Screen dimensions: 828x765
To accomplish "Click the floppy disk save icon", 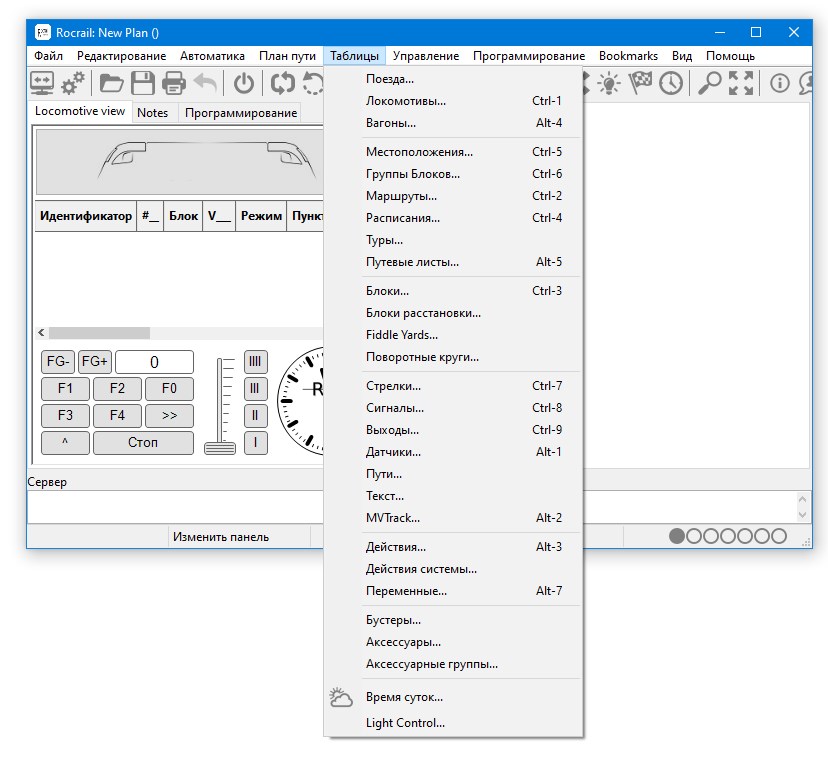I will (143, 84).
